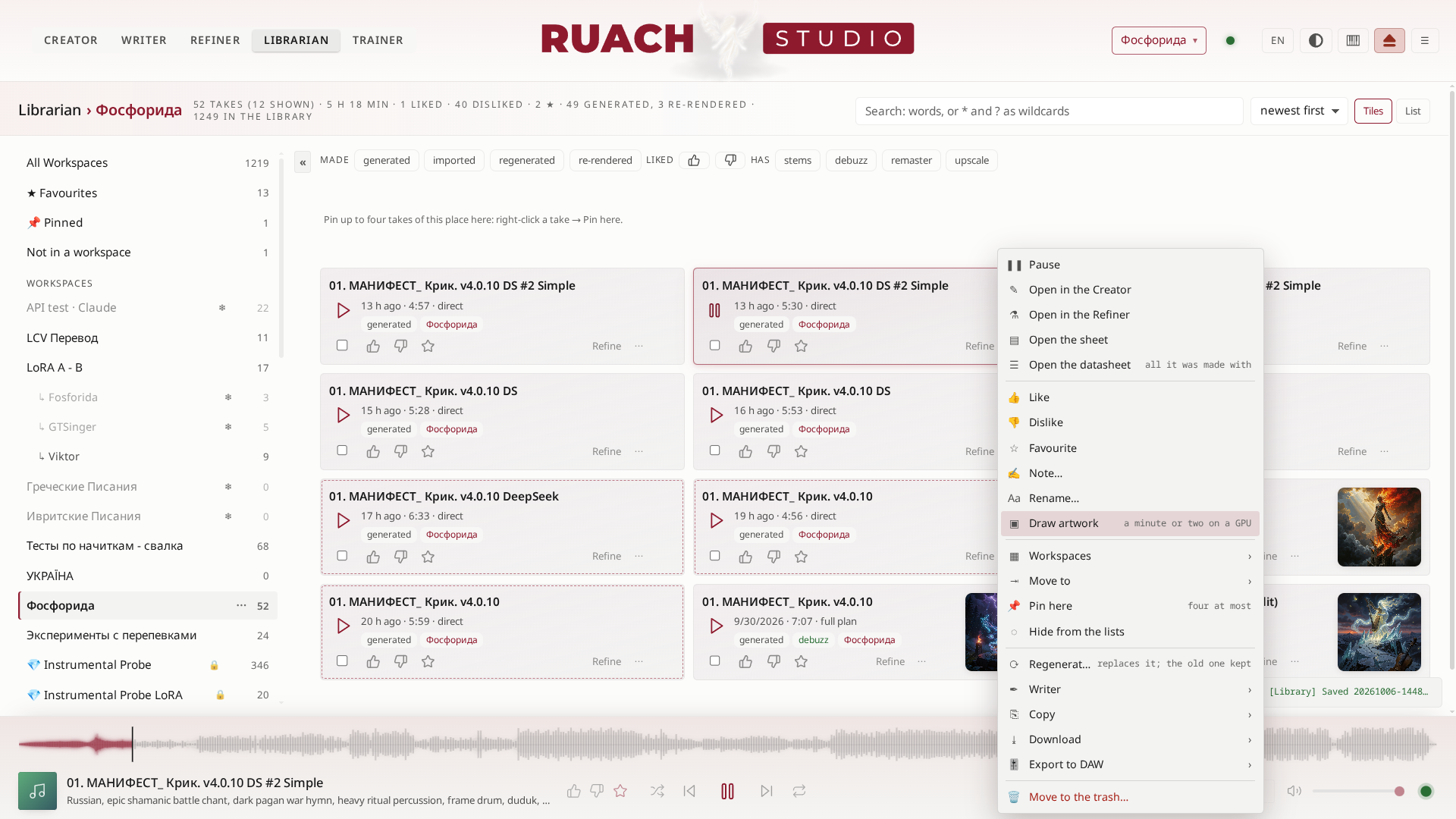Open the Фосфорида project dropdown in header
This screenshot has width=1456, height=819.
point(1159,40)
